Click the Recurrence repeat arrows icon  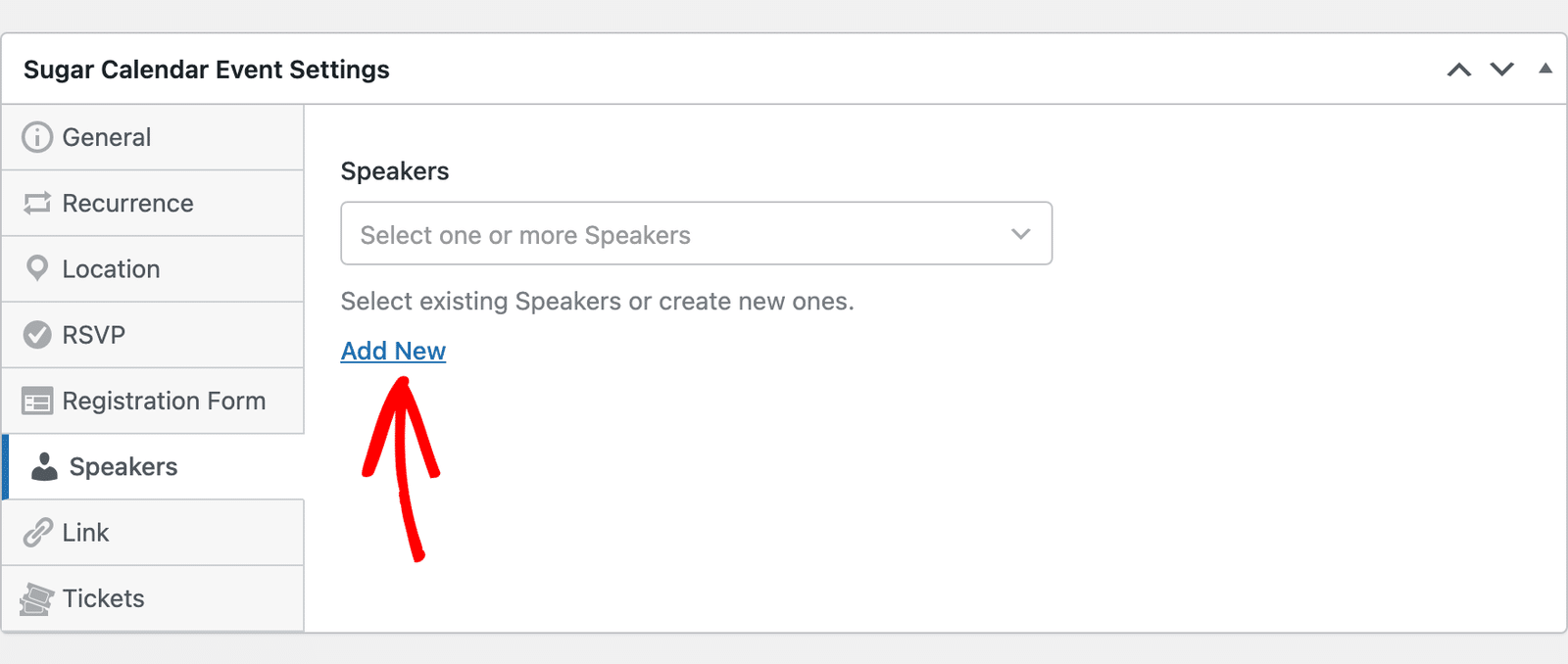point(37,203)
